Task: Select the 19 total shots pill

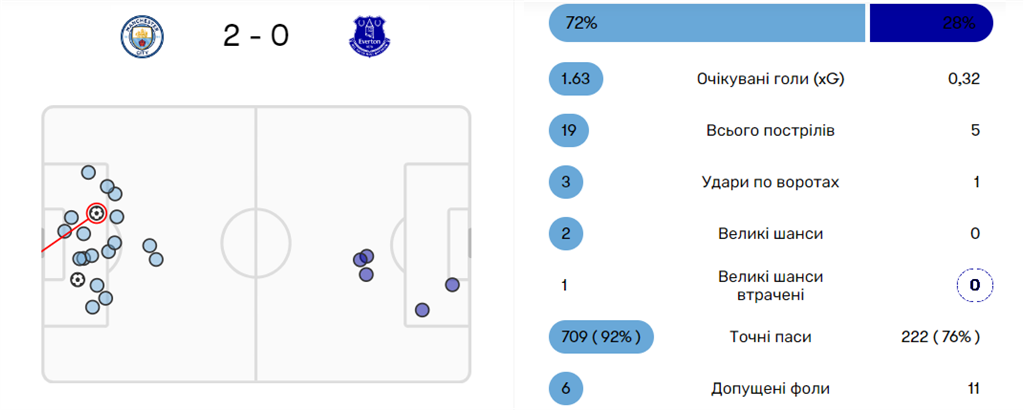Action: click(570, 131)
